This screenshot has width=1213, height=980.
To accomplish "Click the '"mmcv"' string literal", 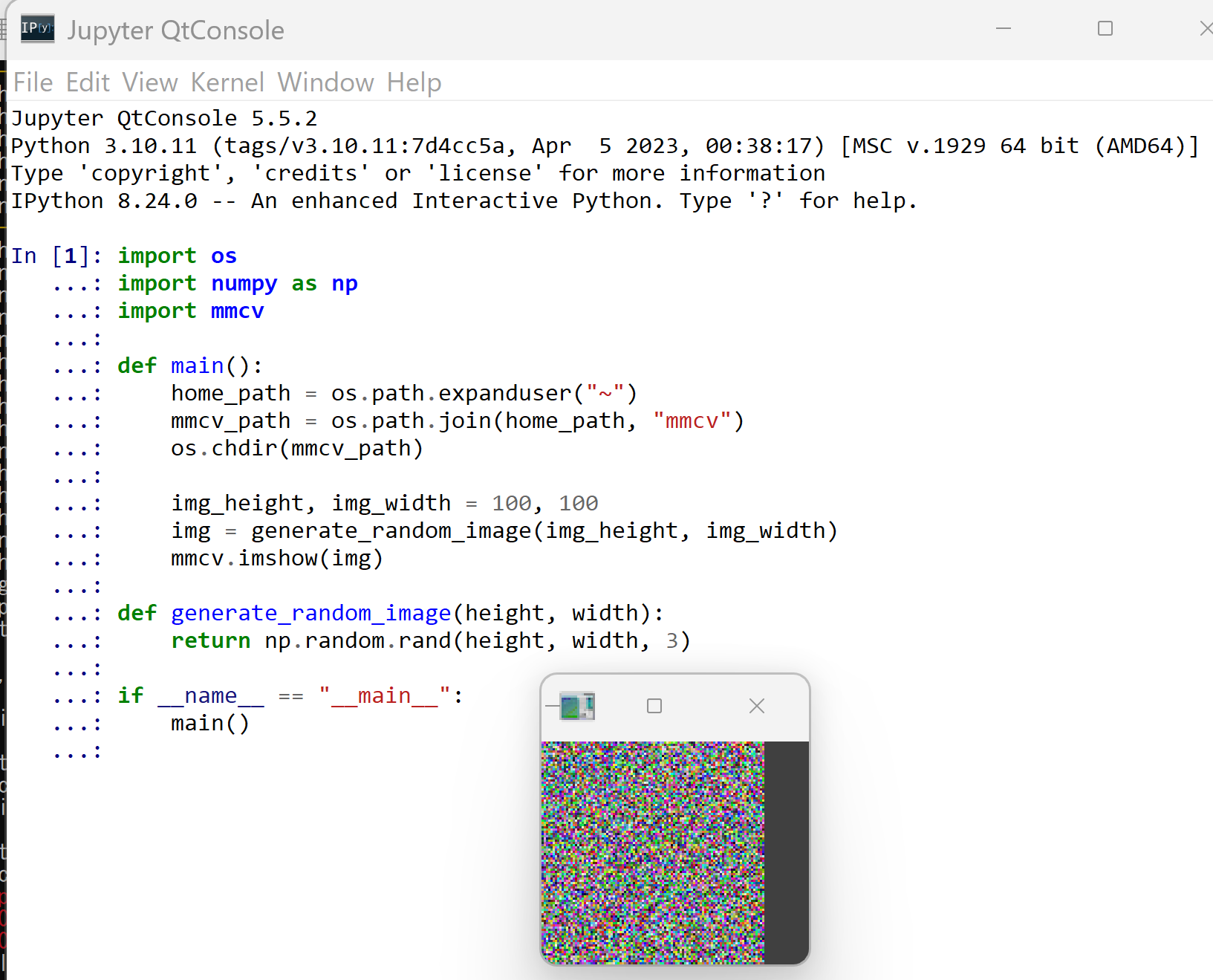I will pos(692,421).
